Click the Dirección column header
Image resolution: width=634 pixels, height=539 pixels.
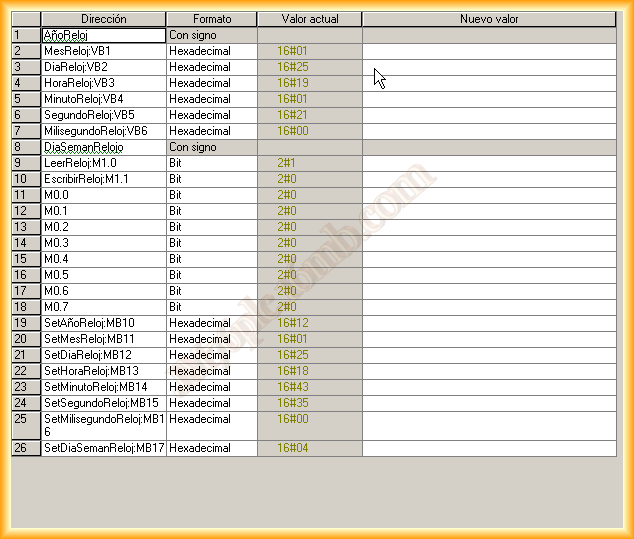coord(103,19)
